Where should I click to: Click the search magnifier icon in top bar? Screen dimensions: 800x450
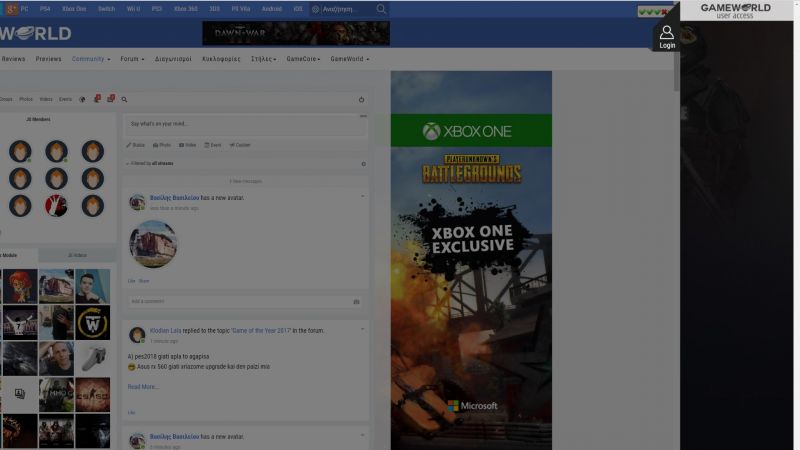(x=381, y=9)
